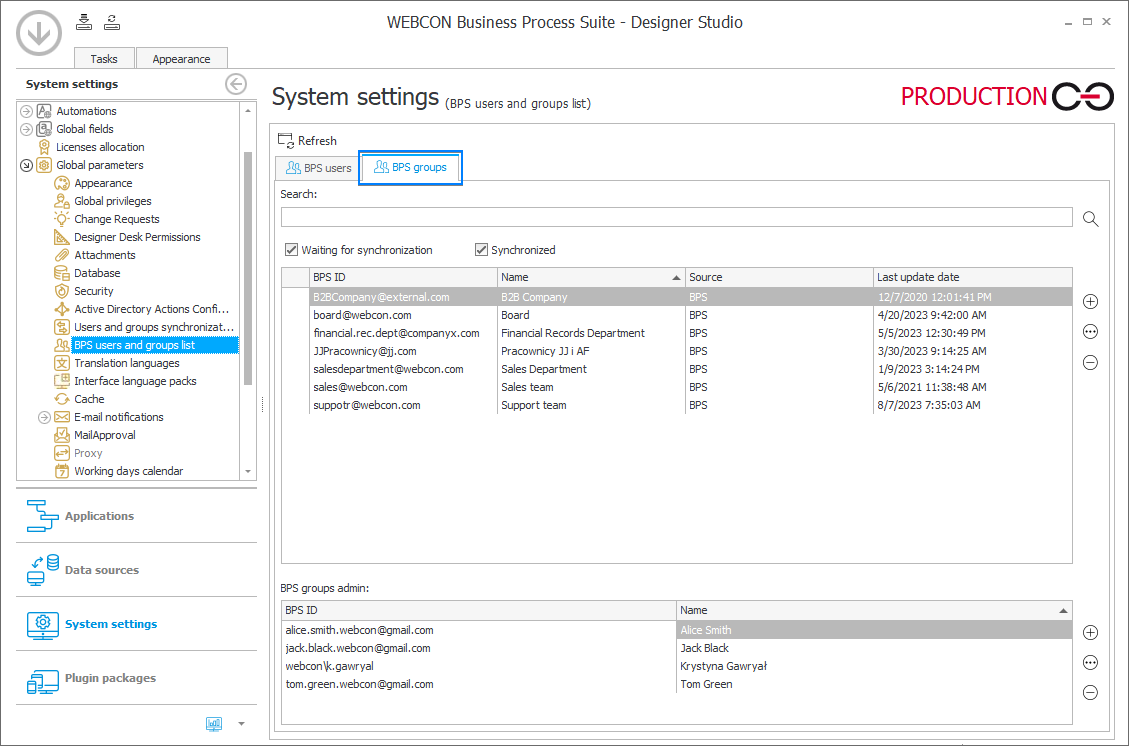The height and width of the screenshot is (746, 1129).
Task: Edit selected BPS group with ellipsis icon
Action: 1090,332
